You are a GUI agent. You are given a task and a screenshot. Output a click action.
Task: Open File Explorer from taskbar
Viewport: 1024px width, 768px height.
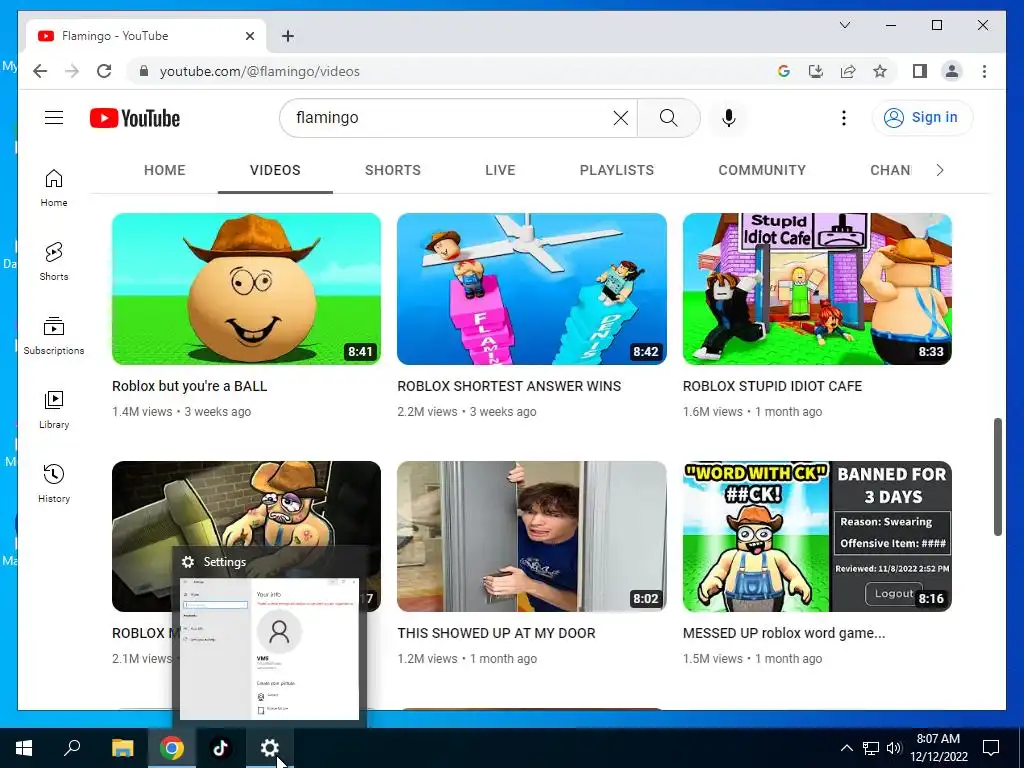122,748
